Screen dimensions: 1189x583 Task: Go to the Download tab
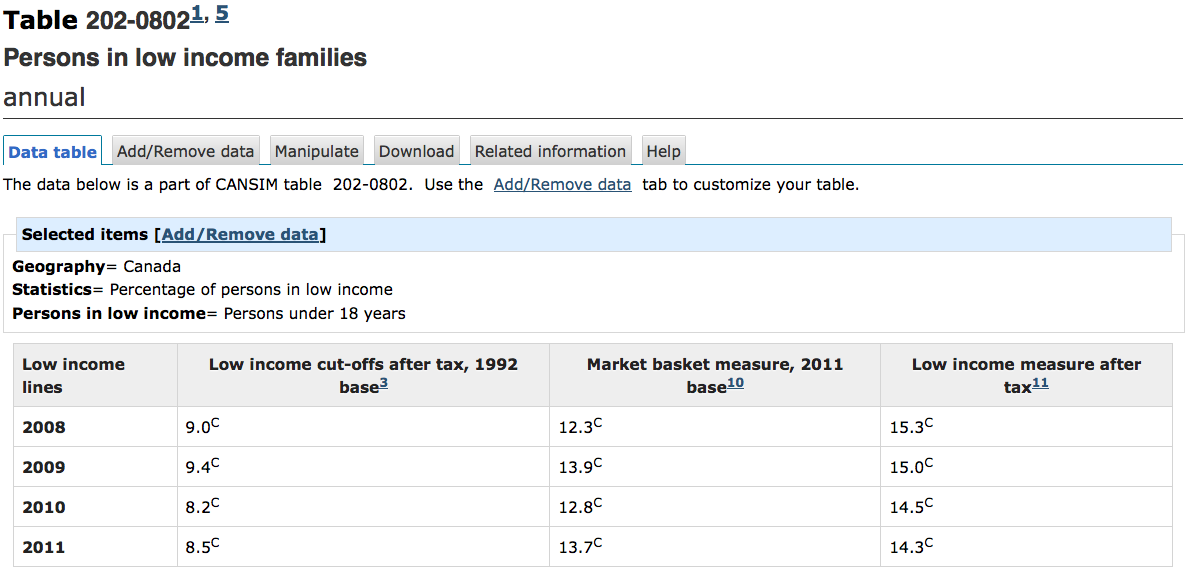click(416, 151)
